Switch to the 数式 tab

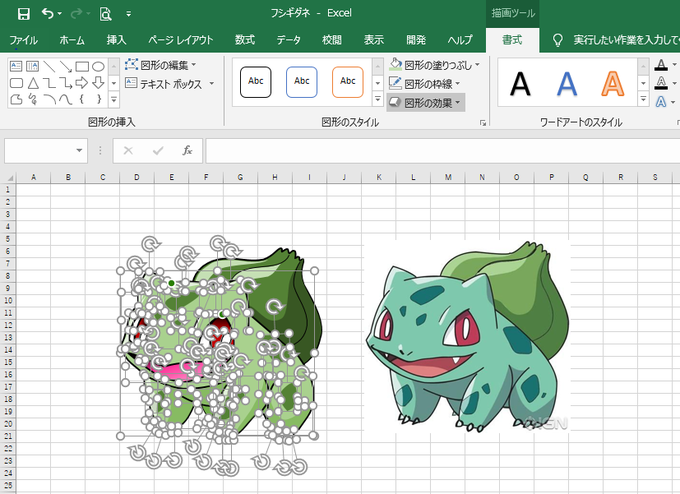tap(245, 40)
